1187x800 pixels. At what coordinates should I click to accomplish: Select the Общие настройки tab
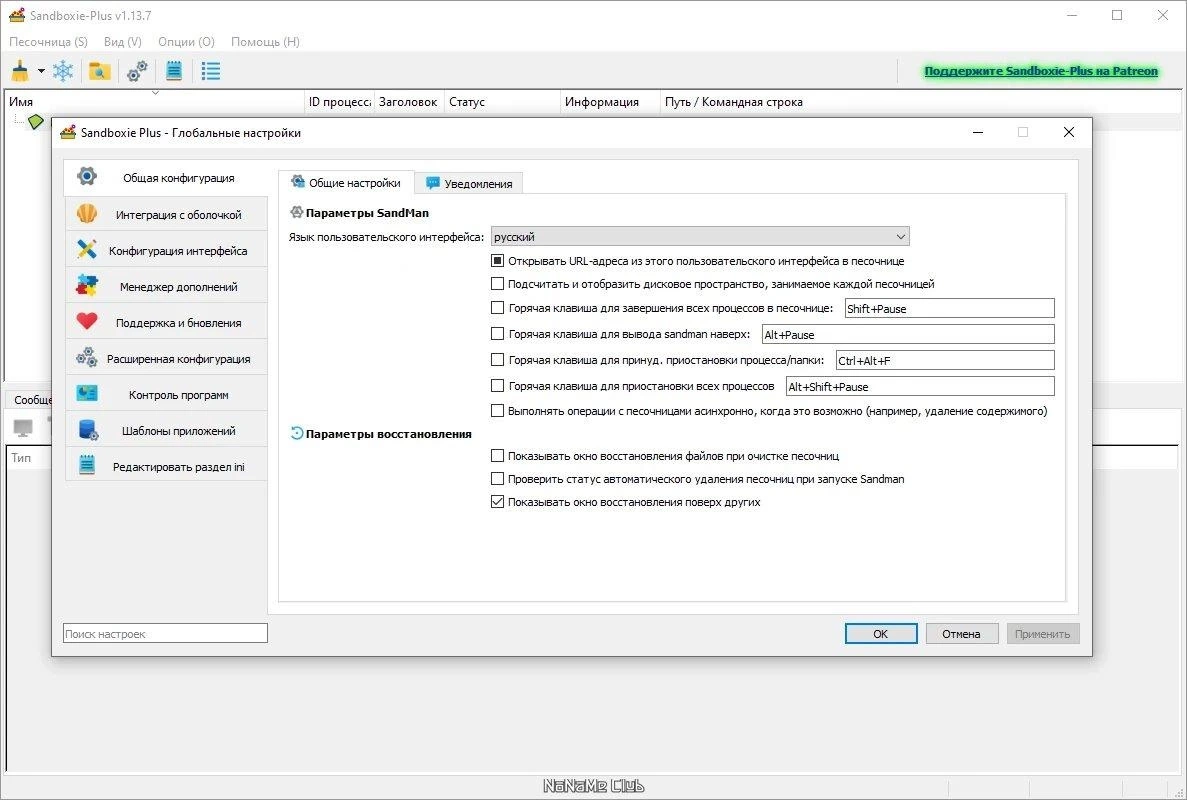click(346, 182)
